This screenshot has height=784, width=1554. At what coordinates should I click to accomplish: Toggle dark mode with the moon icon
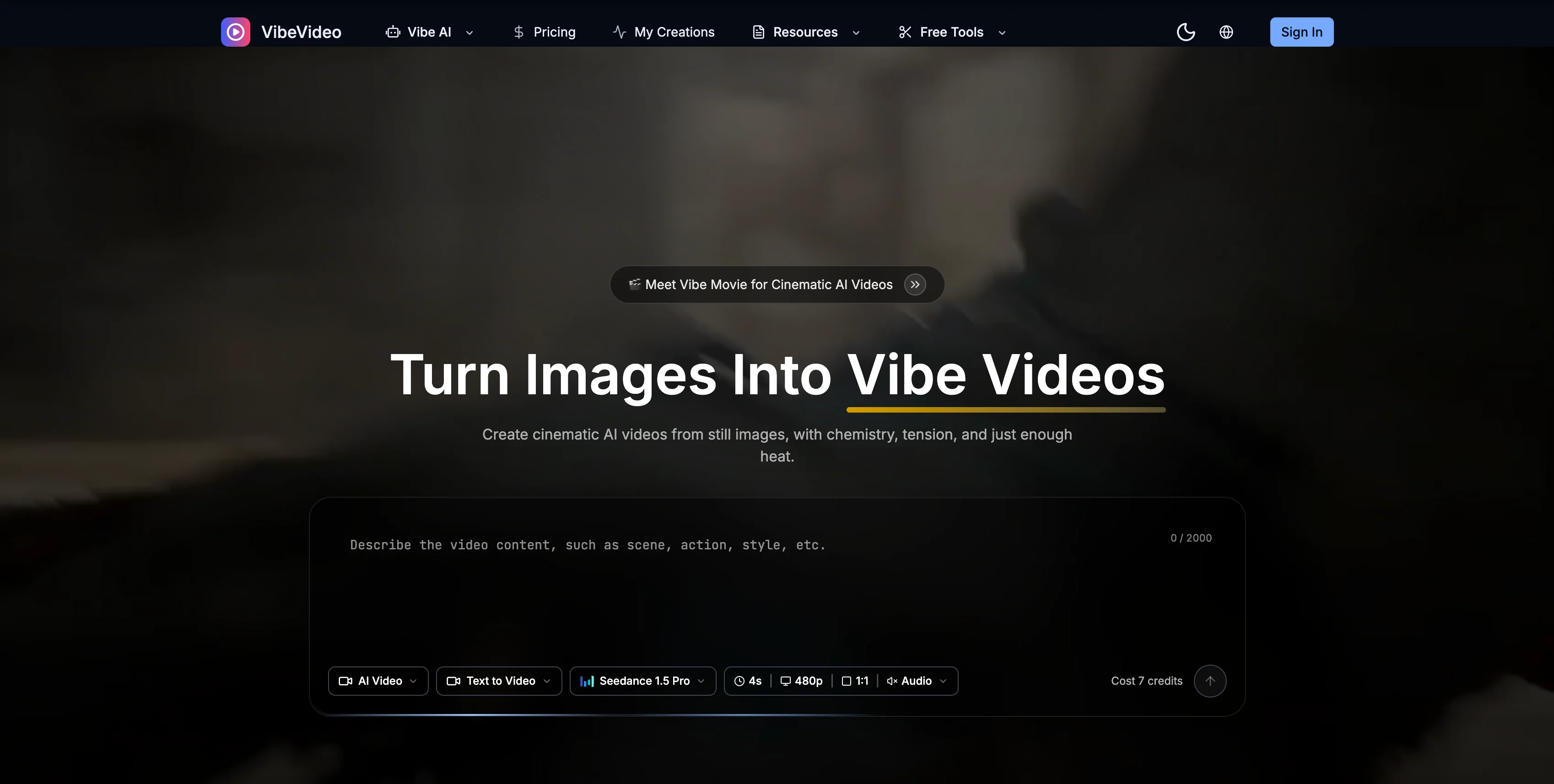[1186, 32]
